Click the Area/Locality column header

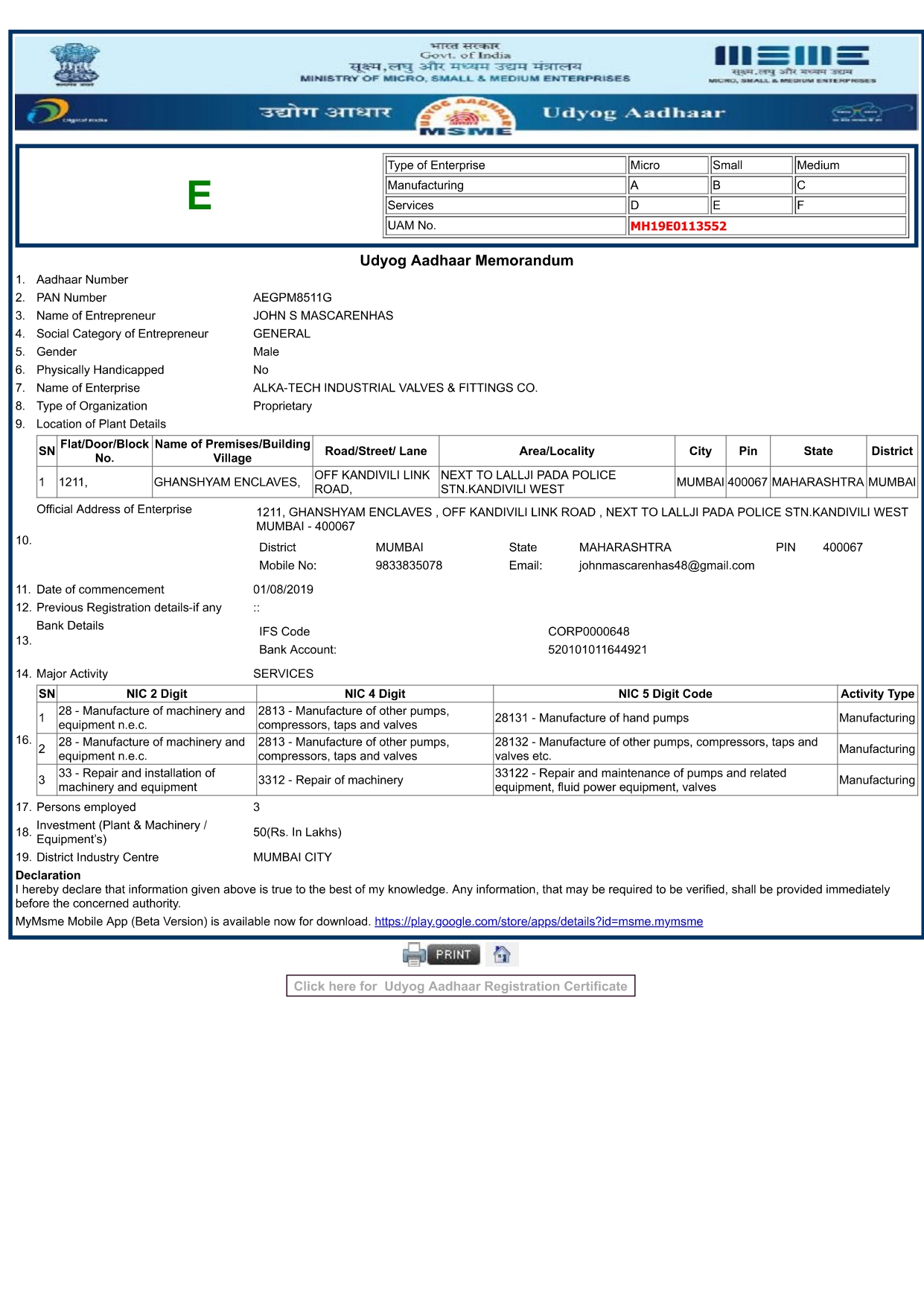[557, 451]
